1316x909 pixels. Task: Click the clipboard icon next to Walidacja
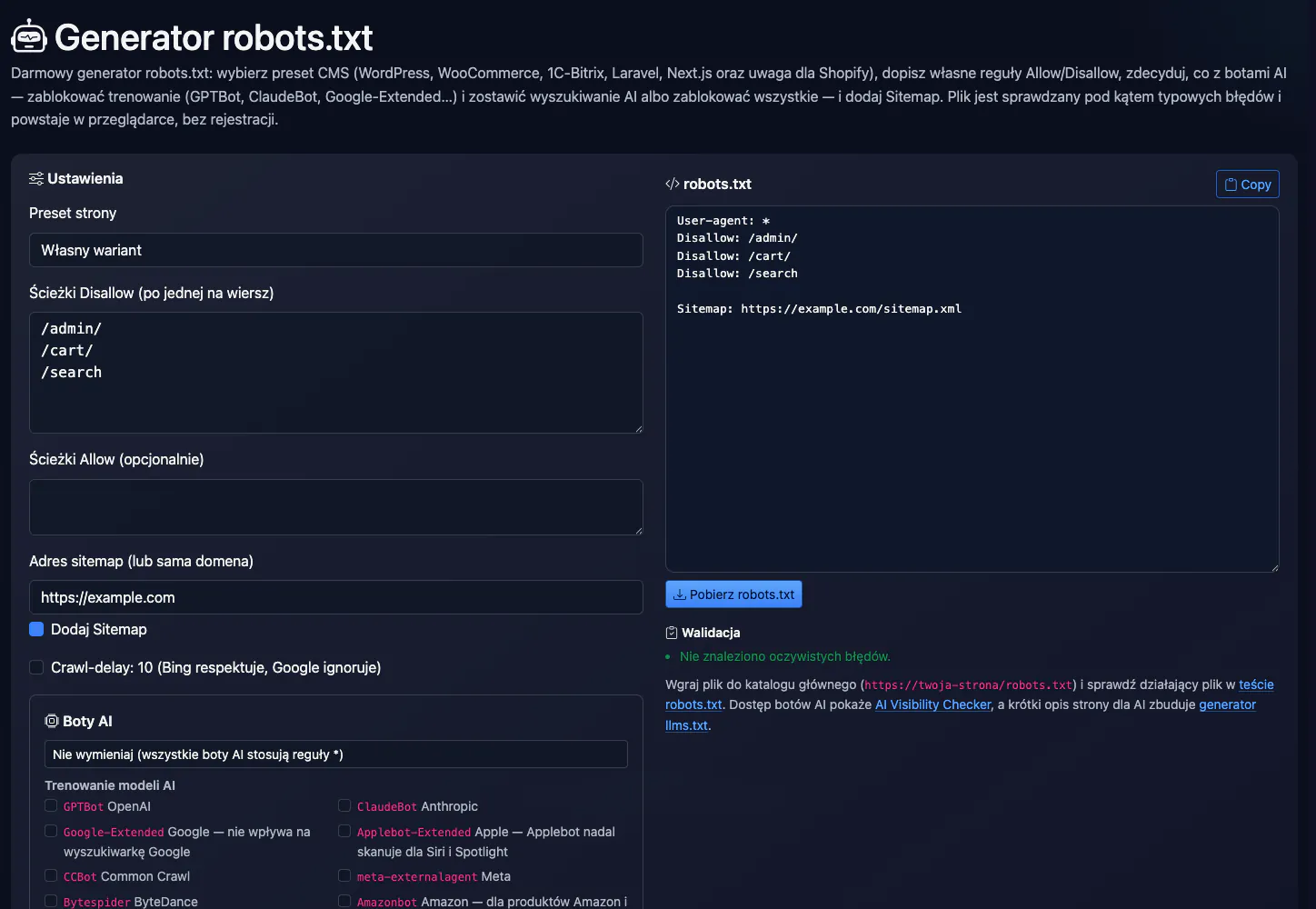point(672,633)
